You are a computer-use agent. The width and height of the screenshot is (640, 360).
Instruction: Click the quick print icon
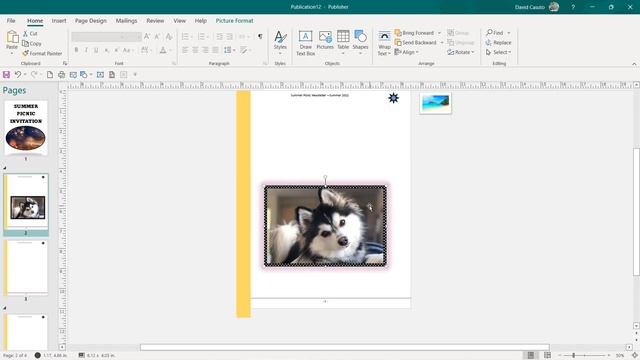[x=61, y=75]
